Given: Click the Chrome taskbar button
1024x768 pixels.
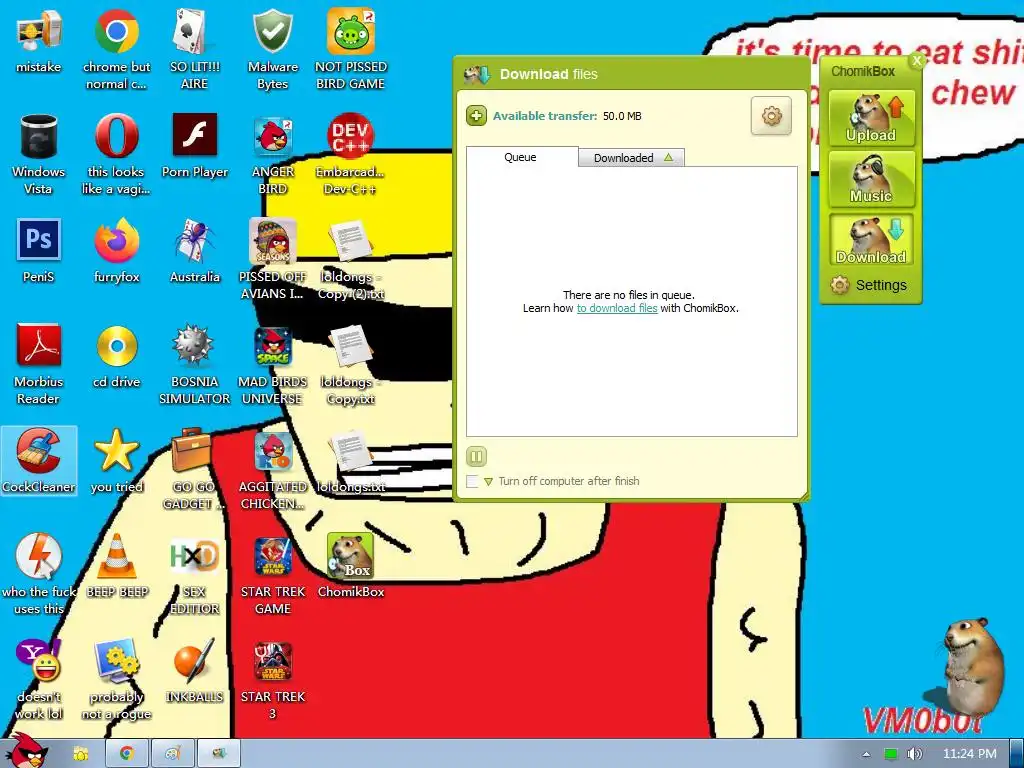Looking at the screenshot, I should pos(127,754).
